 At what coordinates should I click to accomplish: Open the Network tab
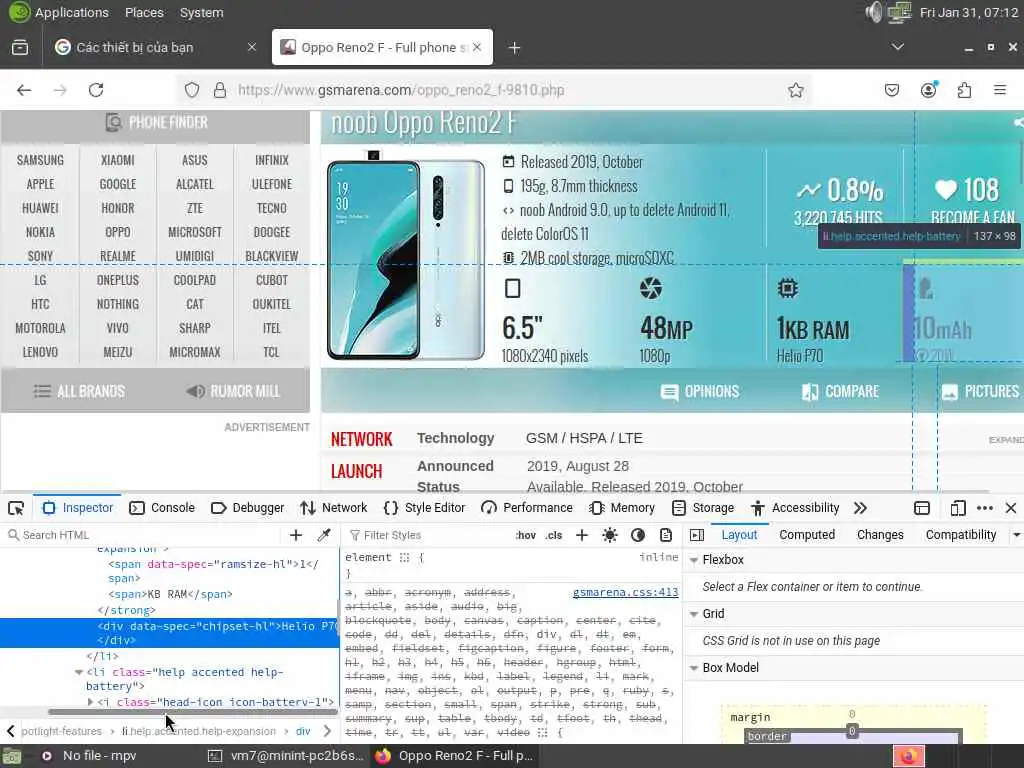(334, 508)
